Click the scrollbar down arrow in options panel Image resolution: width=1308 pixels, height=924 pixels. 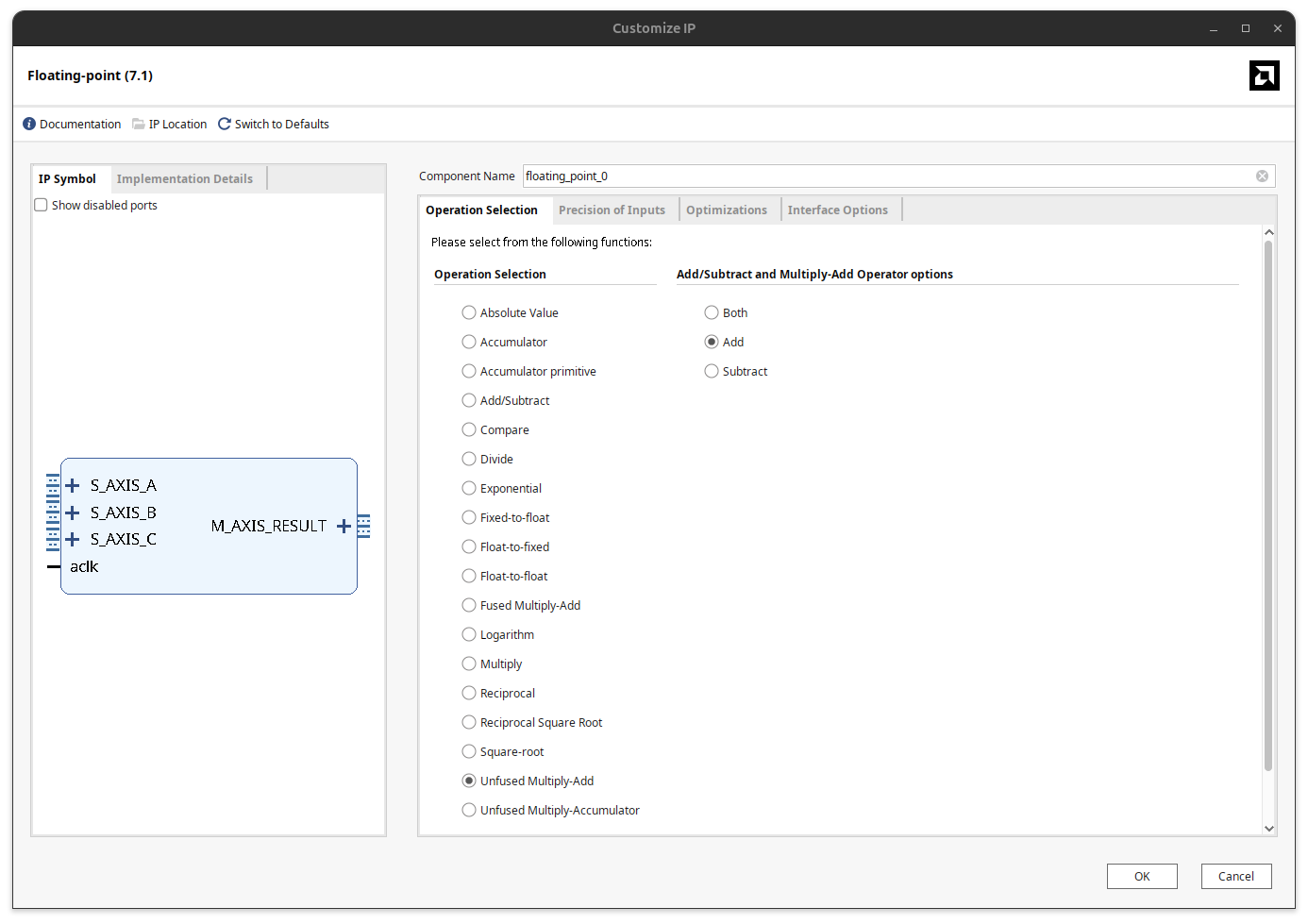click(1269, 829)
